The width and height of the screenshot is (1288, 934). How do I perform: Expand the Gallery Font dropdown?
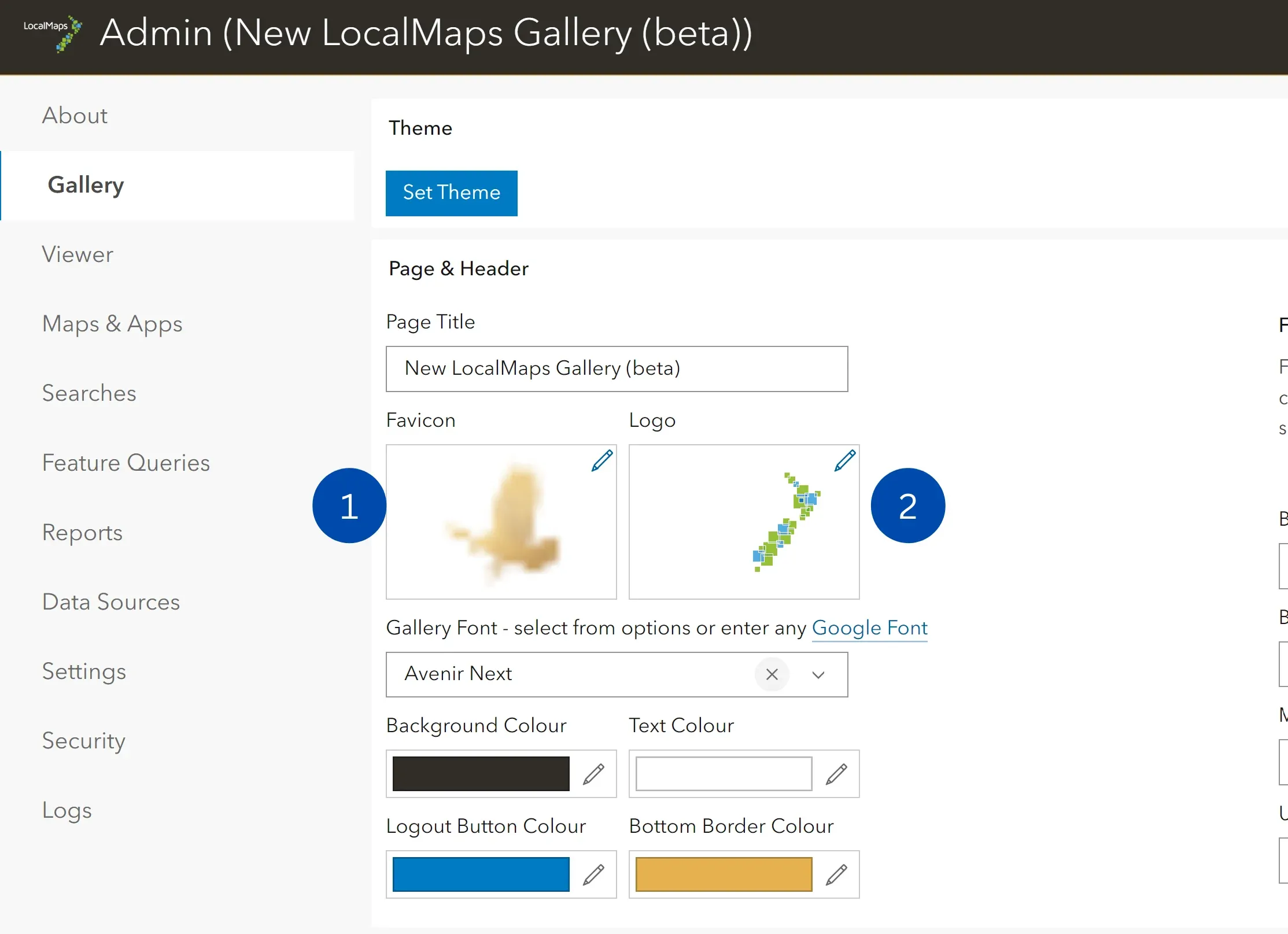tap(821, 673)
